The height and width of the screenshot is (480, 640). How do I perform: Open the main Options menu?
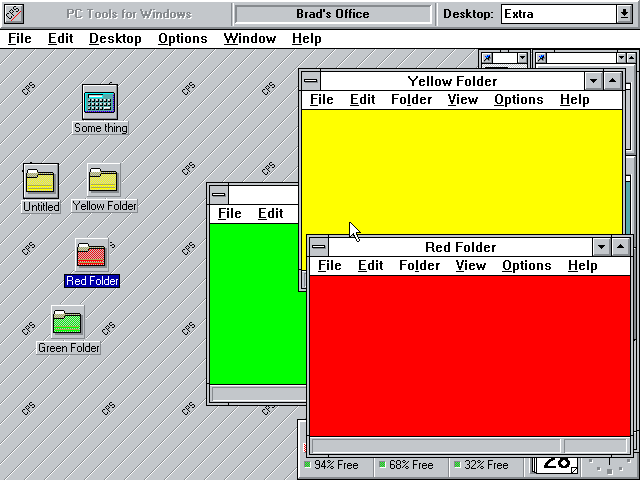click(182, 38)
